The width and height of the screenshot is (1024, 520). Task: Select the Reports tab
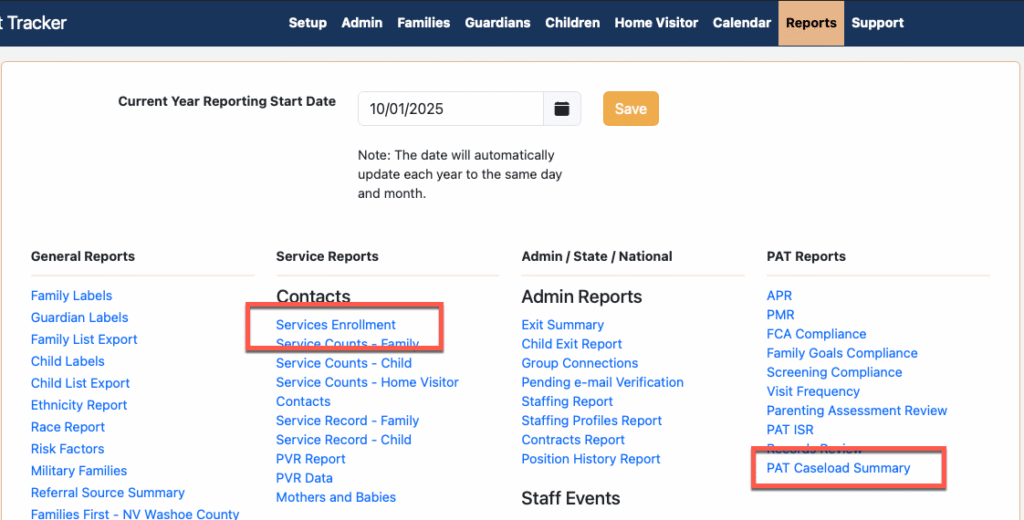(x=811, y=23)
